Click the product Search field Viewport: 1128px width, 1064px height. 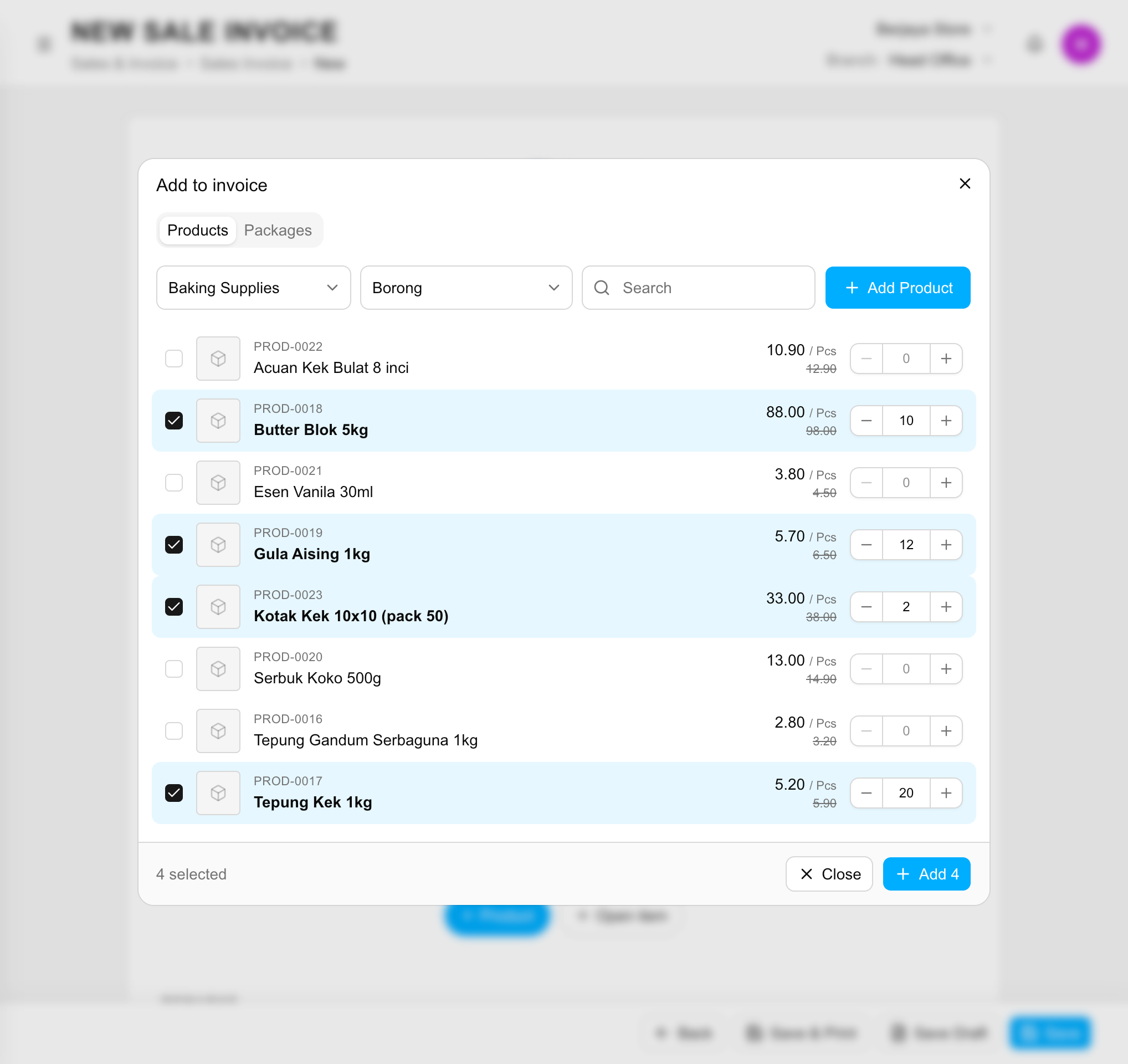(x=698, y=288)
